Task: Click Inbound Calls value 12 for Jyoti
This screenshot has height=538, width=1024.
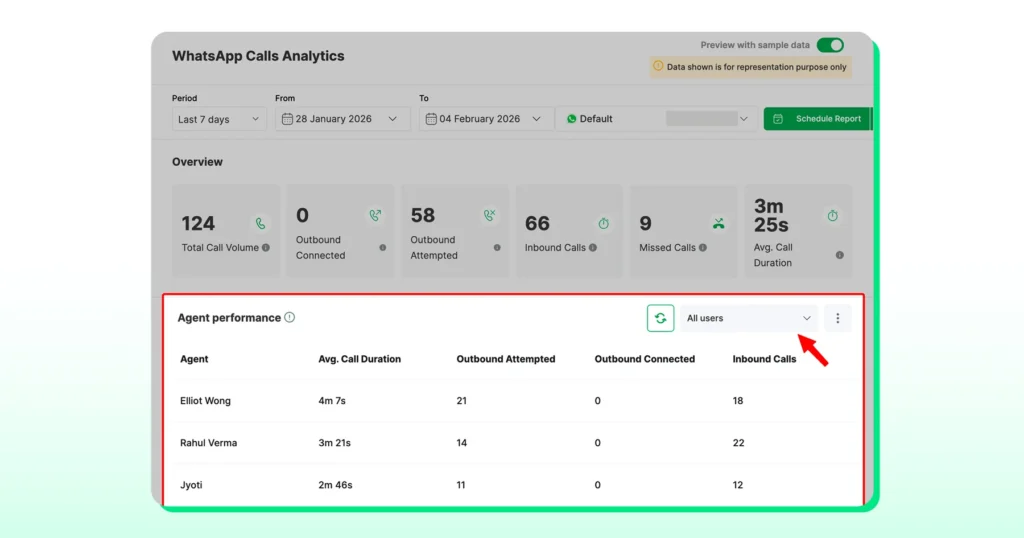Action: (737, 484)
